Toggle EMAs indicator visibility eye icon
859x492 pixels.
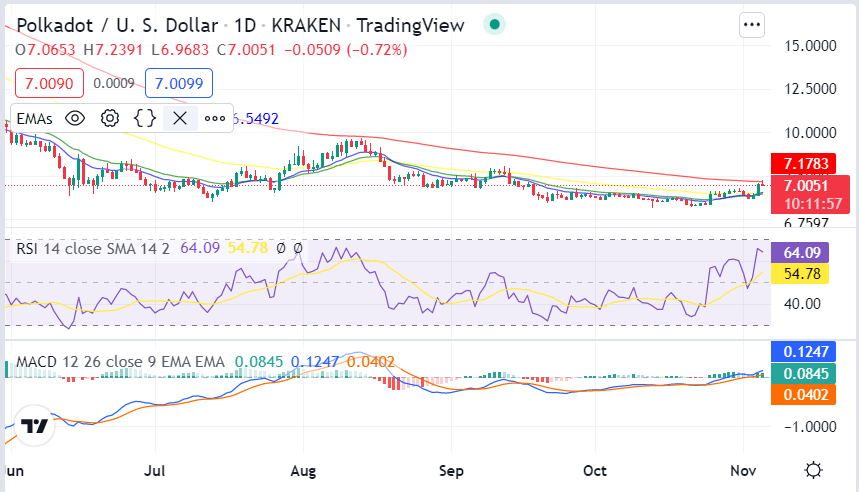click(75, 118)
